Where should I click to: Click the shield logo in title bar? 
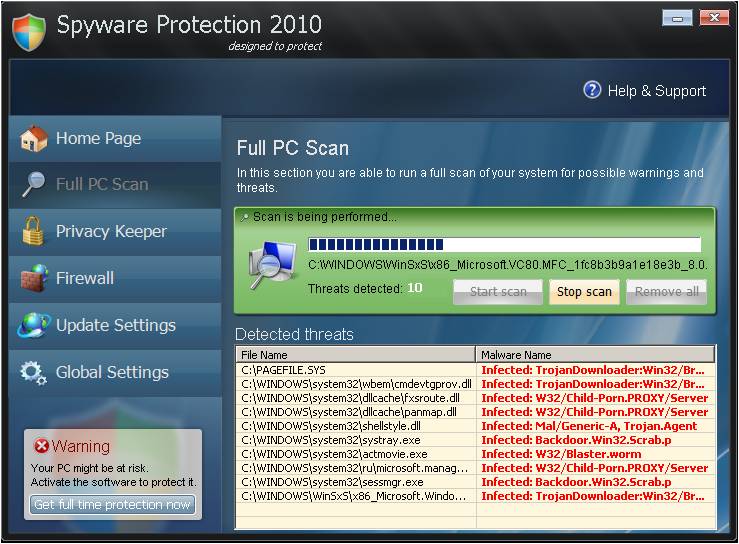click(29, 32)
